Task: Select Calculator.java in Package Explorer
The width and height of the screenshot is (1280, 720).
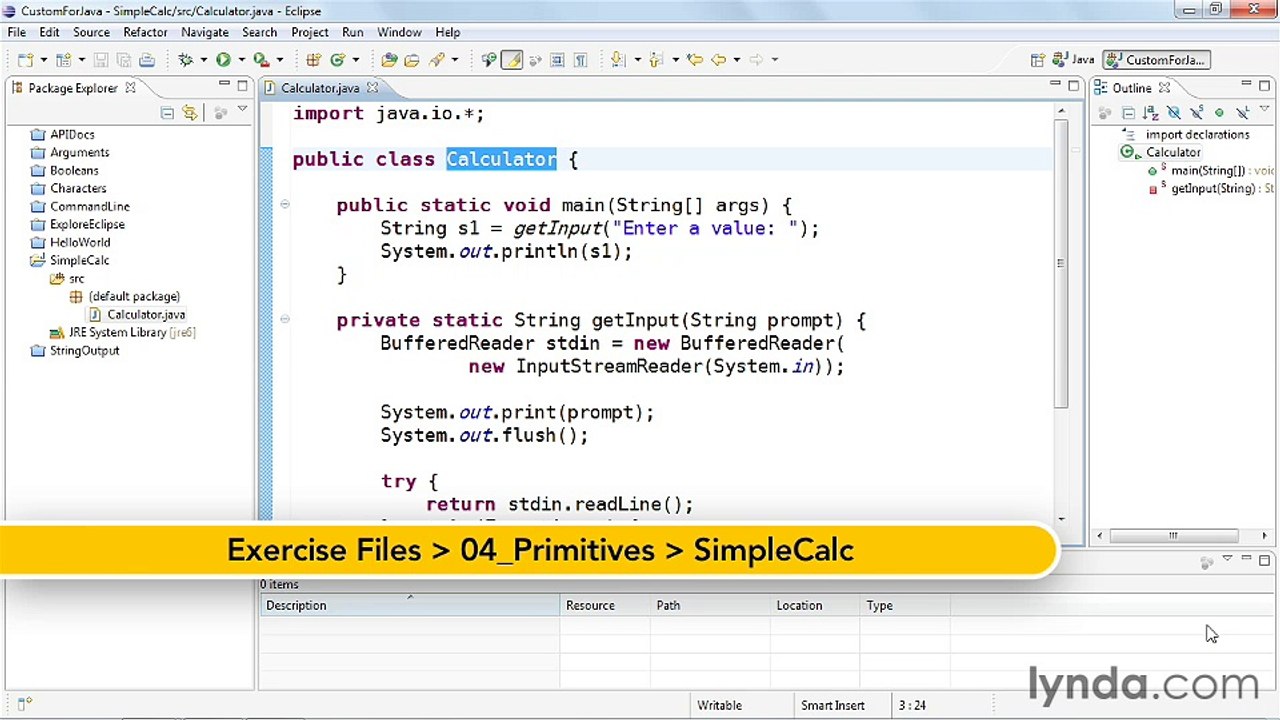Action: 136,314
